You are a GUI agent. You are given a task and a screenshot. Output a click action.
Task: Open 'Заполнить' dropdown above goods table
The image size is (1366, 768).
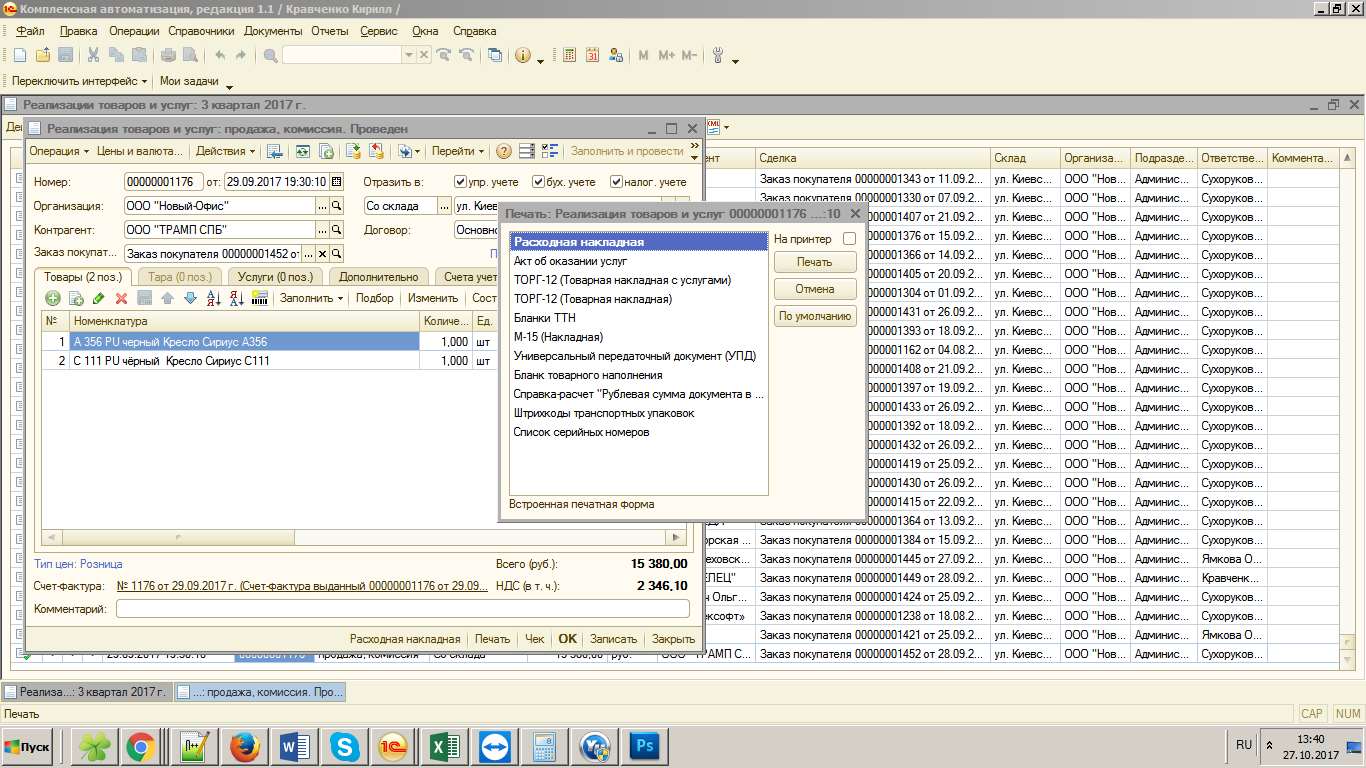coord(311,298)
